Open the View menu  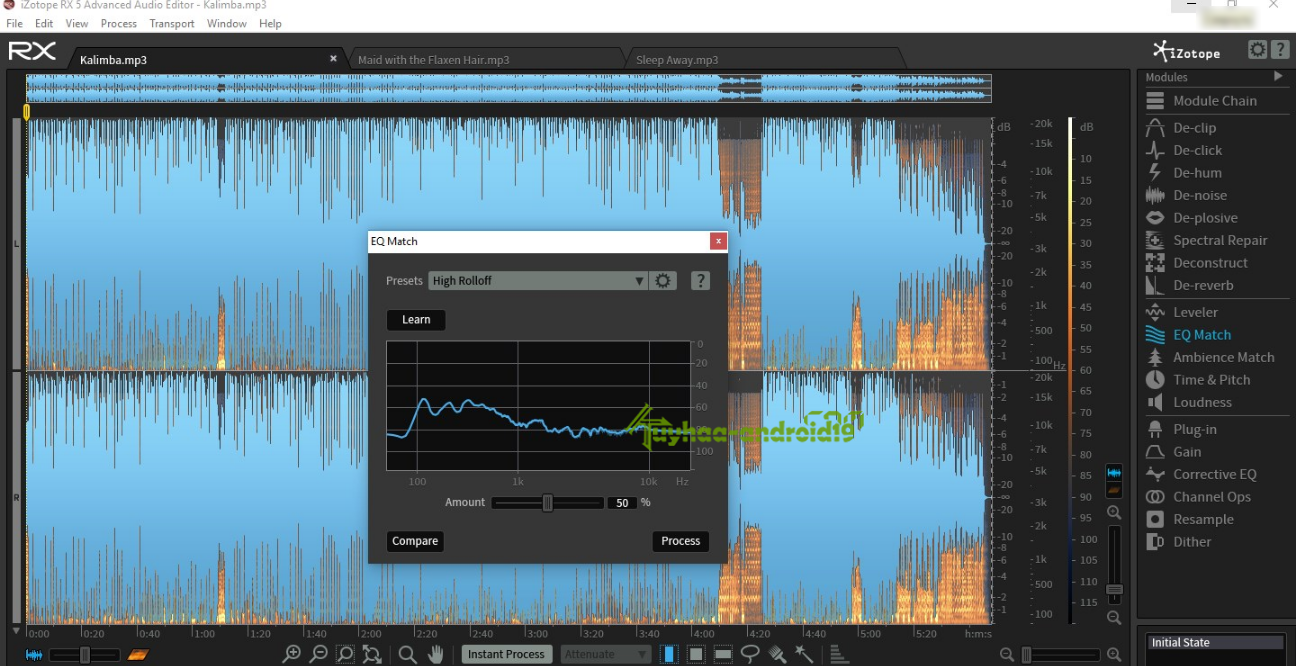pos(77,23)
